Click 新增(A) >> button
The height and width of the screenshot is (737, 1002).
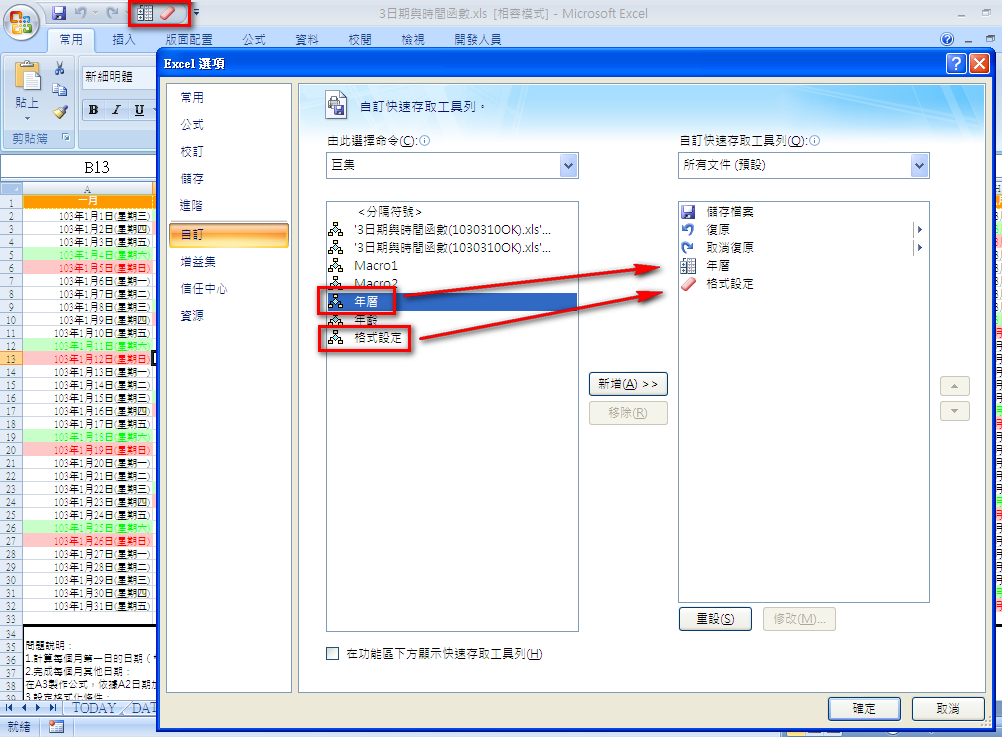628,384
